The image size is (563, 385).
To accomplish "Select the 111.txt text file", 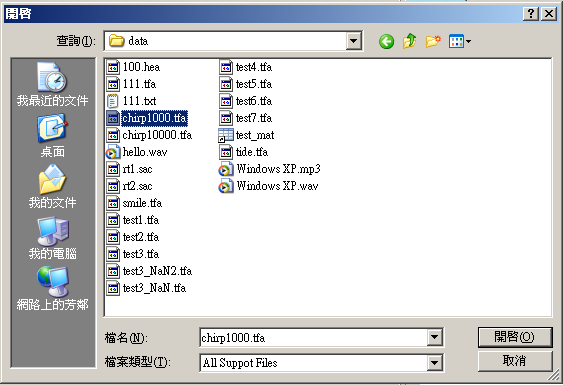I will (x=131, y=101).
